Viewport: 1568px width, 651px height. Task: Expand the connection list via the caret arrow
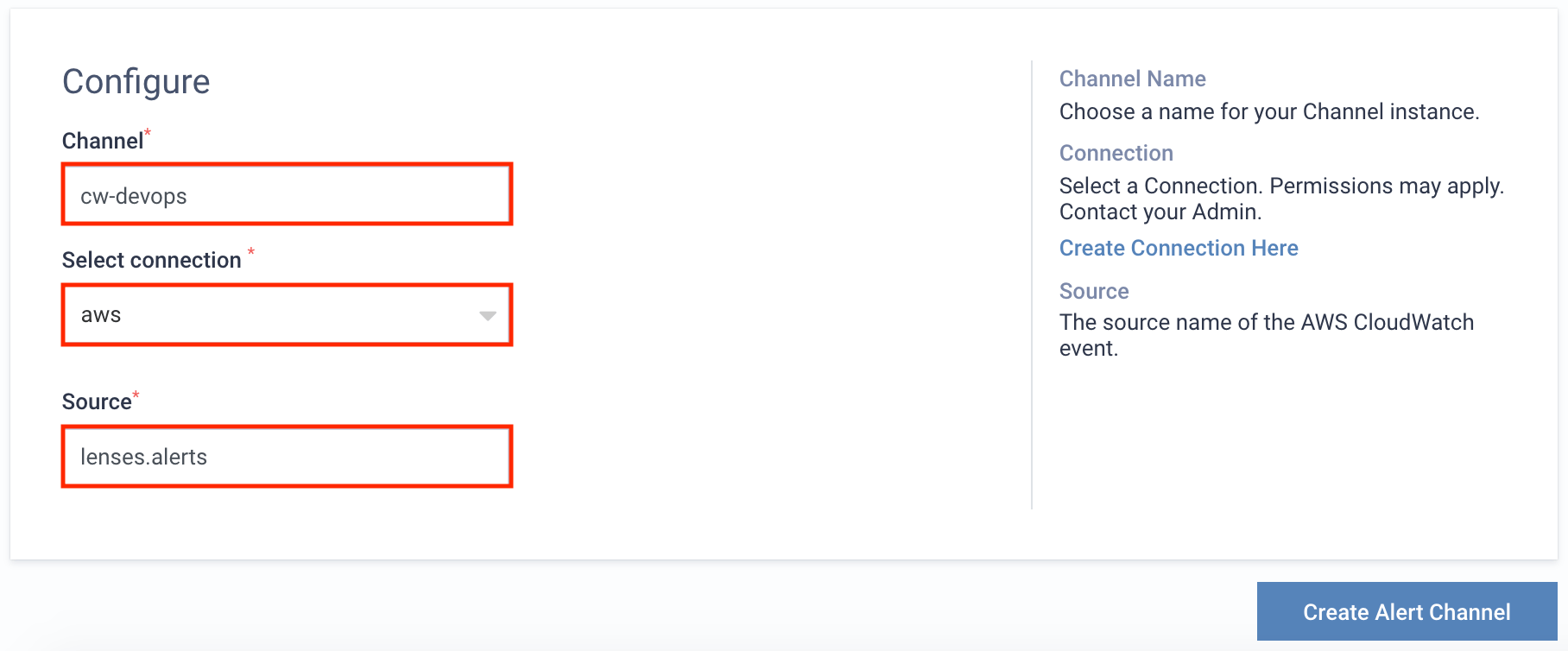[x=488, y=316]
